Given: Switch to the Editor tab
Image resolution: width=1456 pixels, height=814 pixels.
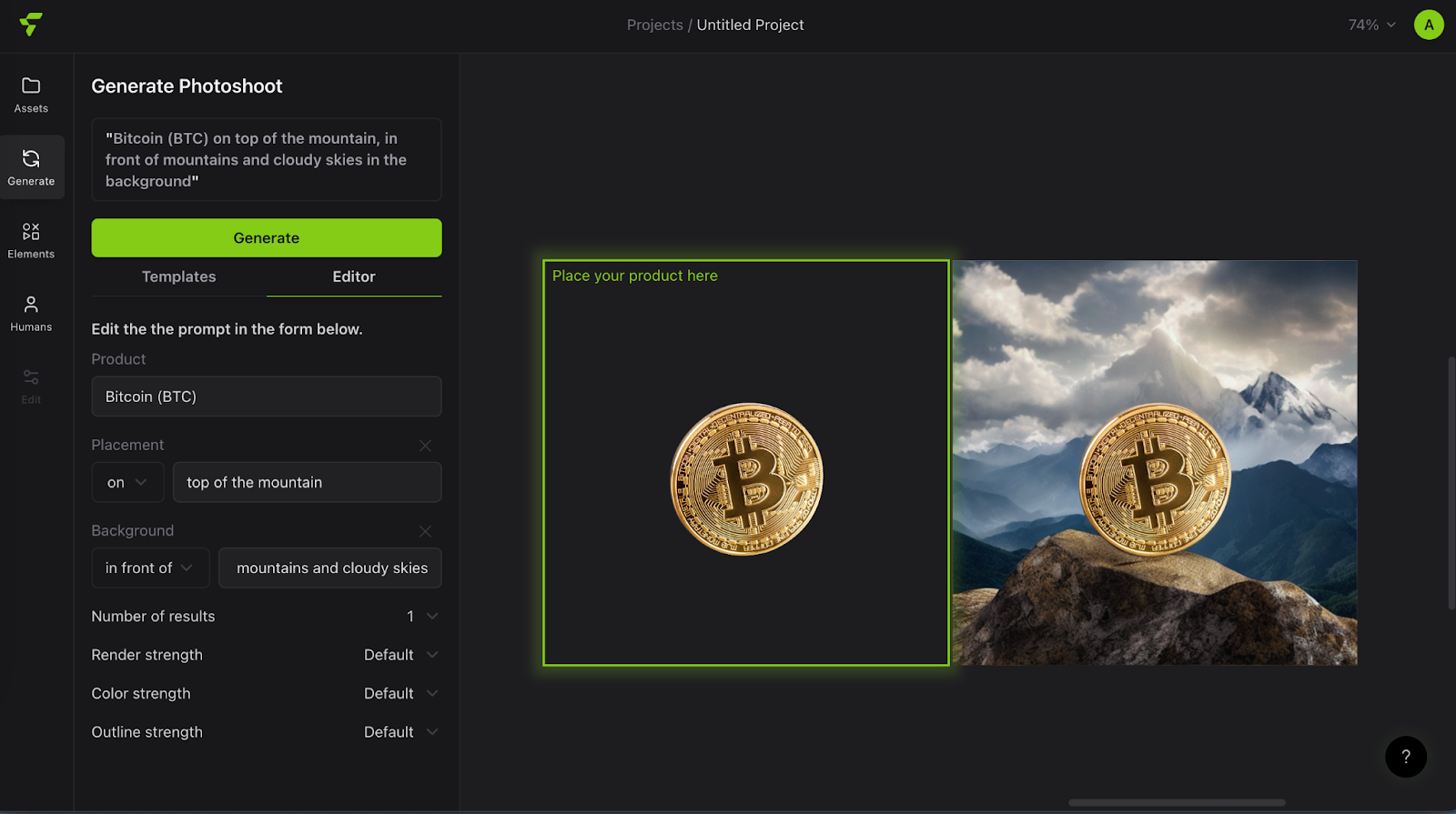Looking at the screenshot, I should click(354, 276).
